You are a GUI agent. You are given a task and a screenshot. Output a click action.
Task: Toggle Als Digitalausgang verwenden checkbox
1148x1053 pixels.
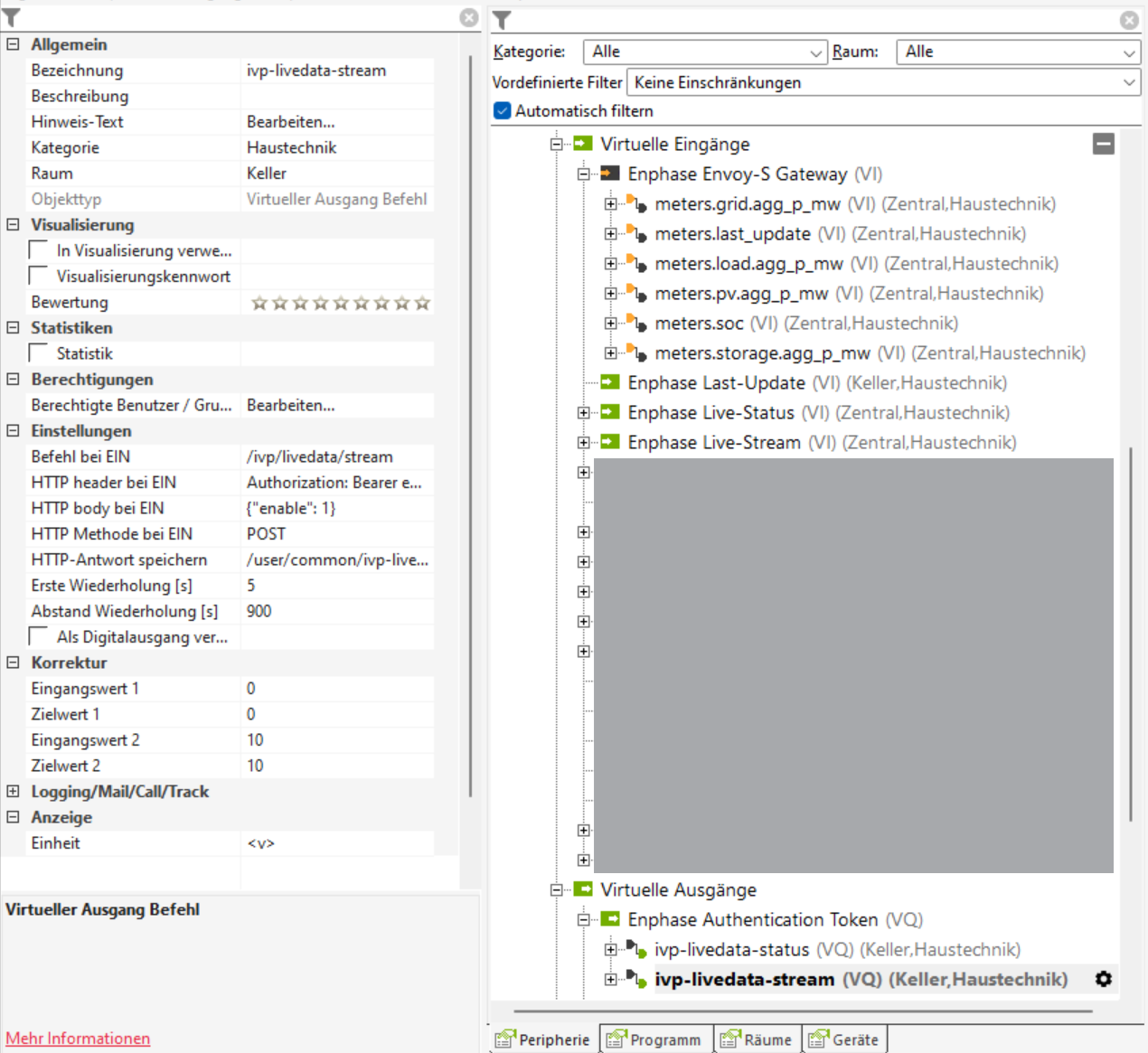coord(39,636)
